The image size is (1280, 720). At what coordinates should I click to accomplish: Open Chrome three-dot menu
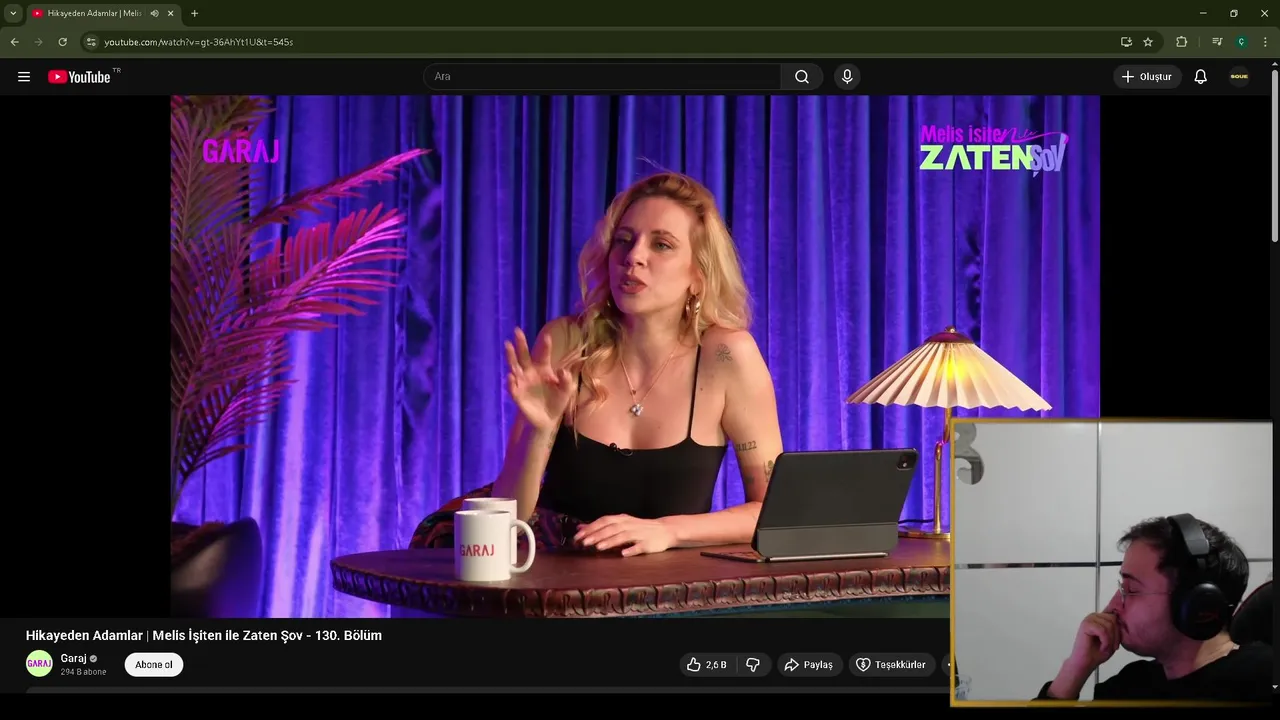coord(1265,42)
